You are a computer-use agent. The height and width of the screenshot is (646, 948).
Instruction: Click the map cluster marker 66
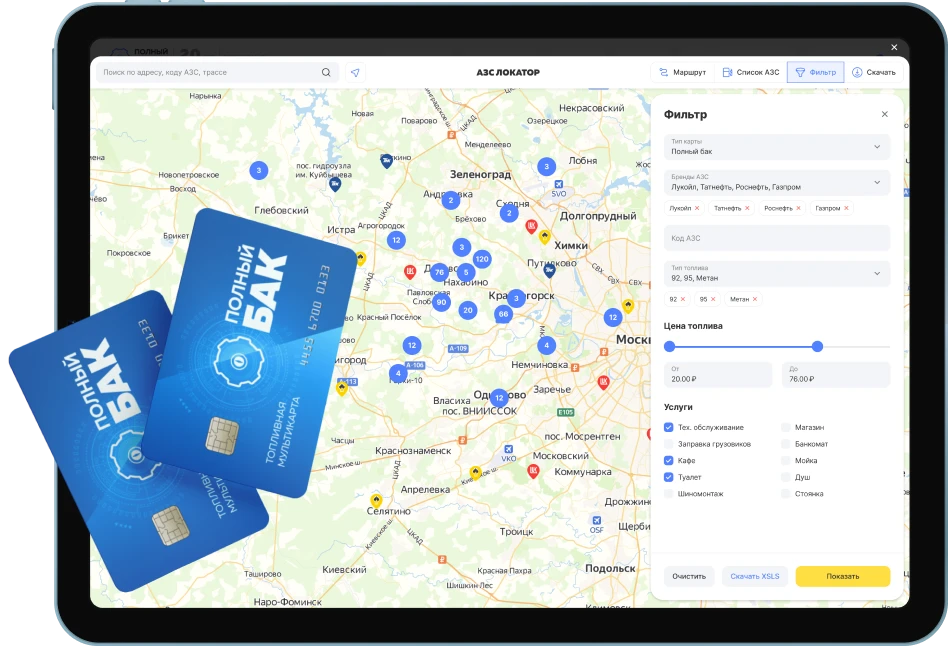[503, 314]
